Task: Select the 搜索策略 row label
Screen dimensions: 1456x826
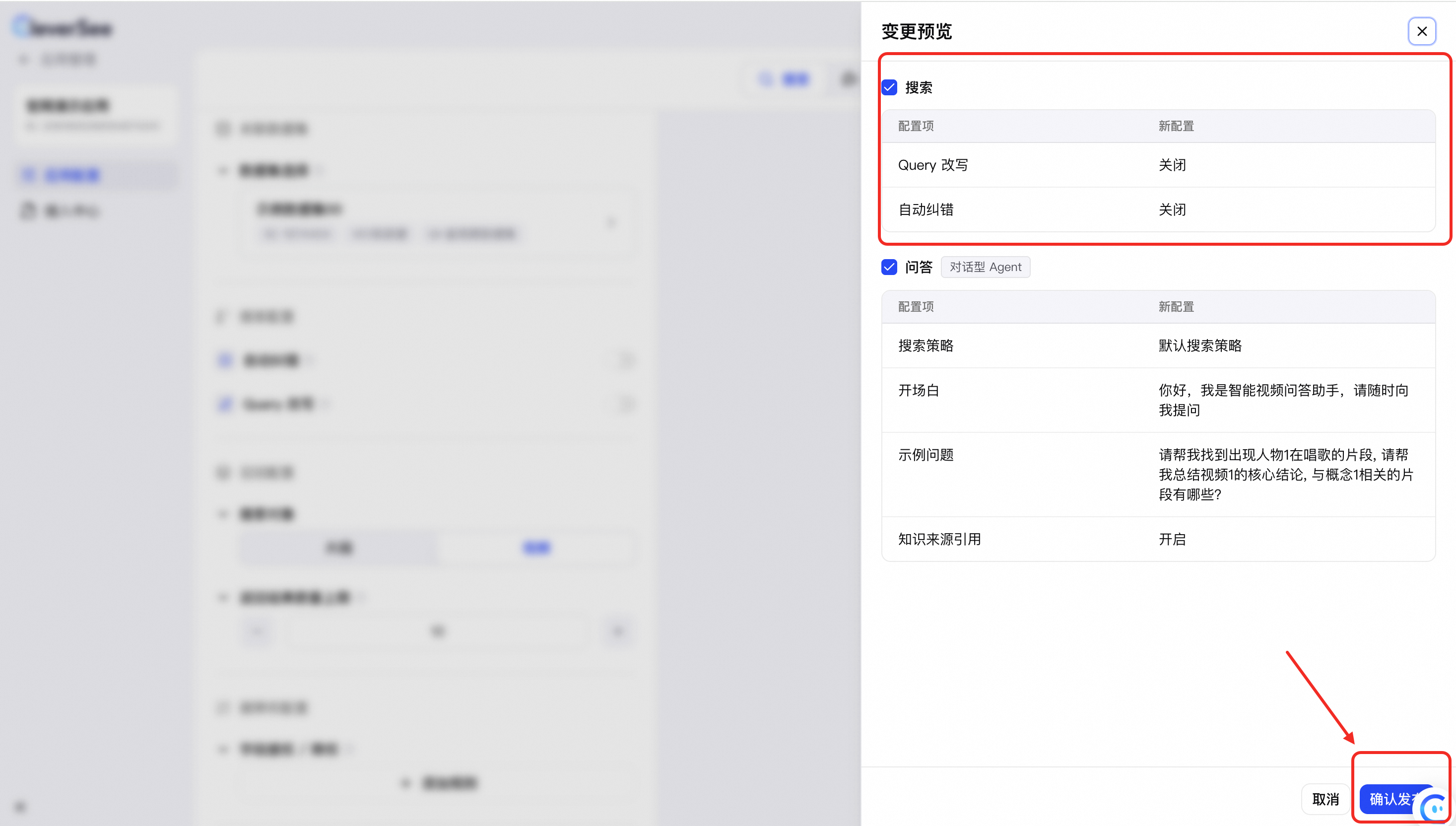Action: [926, 345]
